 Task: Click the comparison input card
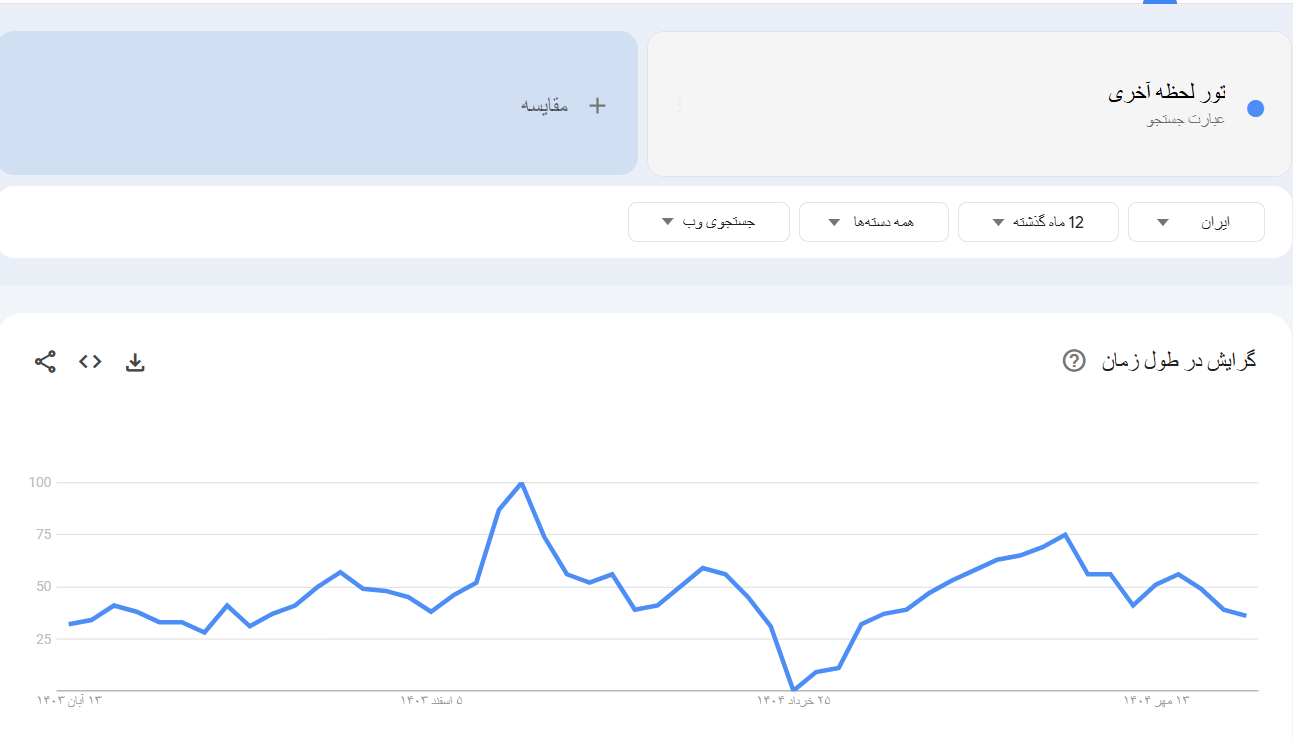318,103
